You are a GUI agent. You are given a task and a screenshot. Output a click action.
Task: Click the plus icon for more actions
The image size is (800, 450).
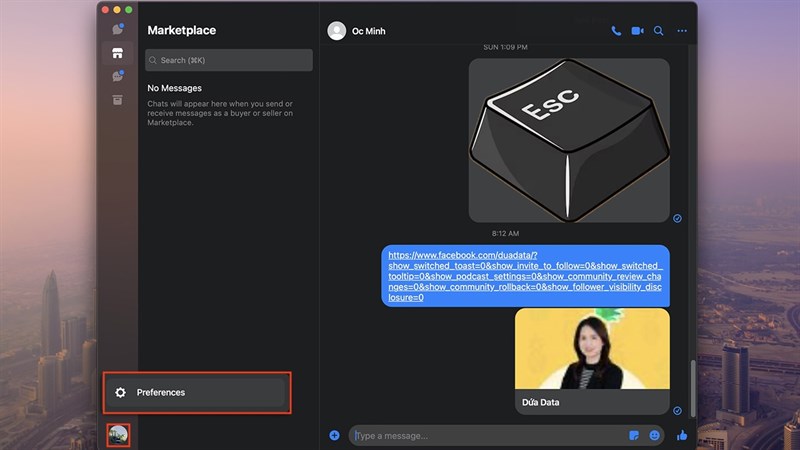click(x=334, y=435)
